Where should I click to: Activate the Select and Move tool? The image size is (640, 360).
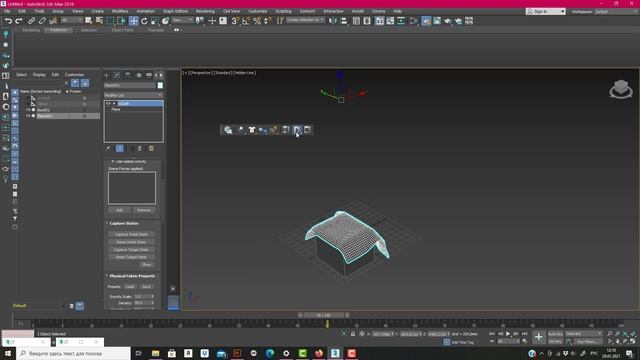[133, 21]
